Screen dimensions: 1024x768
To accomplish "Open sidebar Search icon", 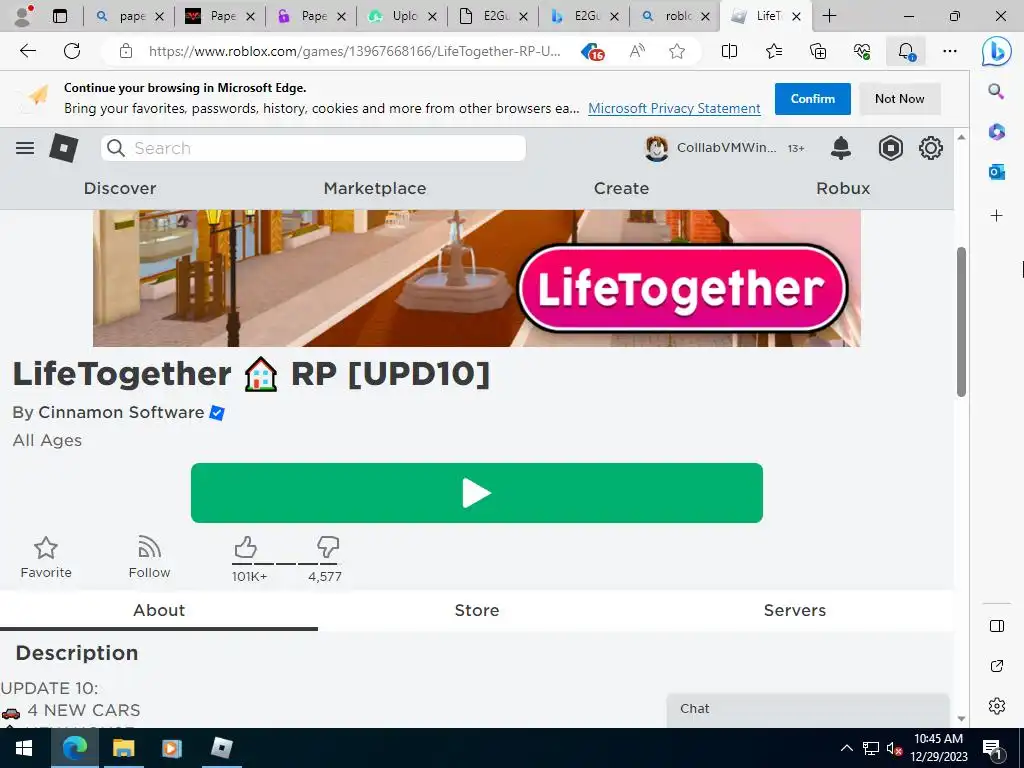I will [996, 91].
